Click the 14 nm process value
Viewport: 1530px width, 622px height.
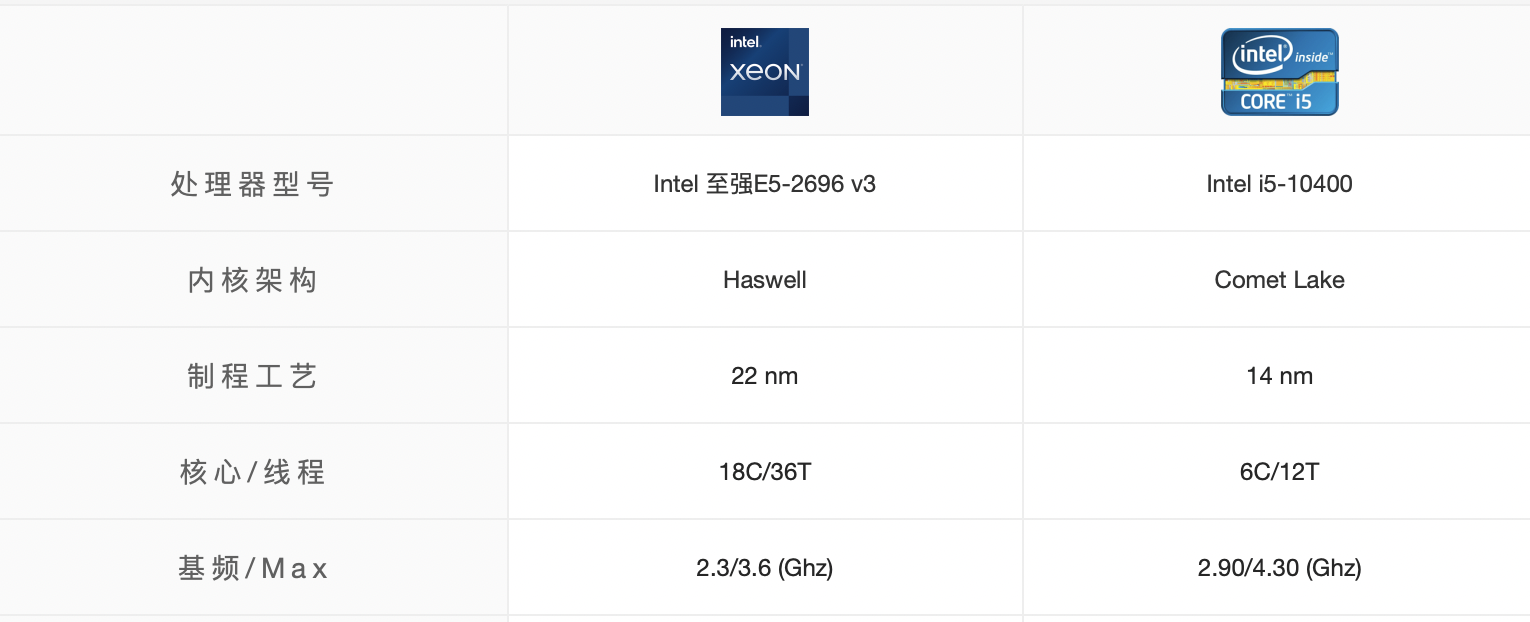click(1279, 376)
